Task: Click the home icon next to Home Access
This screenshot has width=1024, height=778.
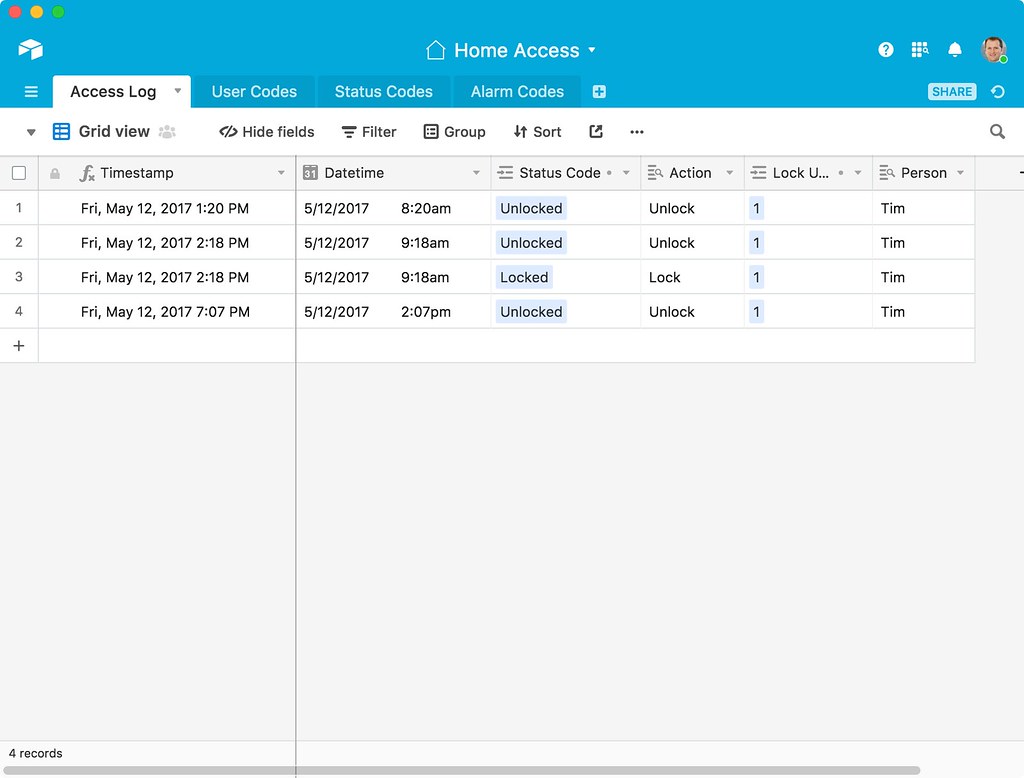Action: coord(435,50)
